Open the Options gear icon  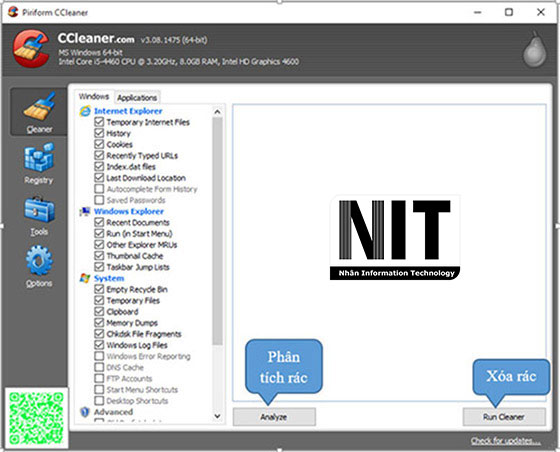pos(39,260)
